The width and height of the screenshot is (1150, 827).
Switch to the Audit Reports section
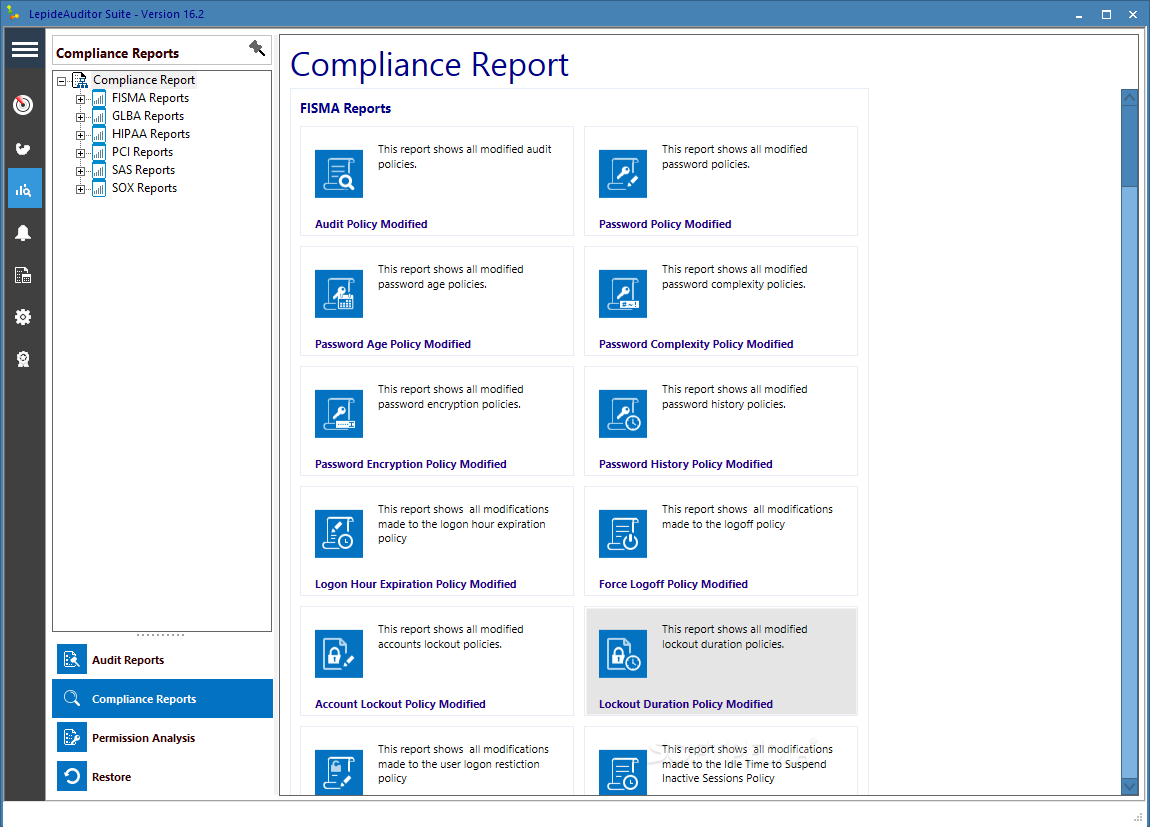coord(162,660)
